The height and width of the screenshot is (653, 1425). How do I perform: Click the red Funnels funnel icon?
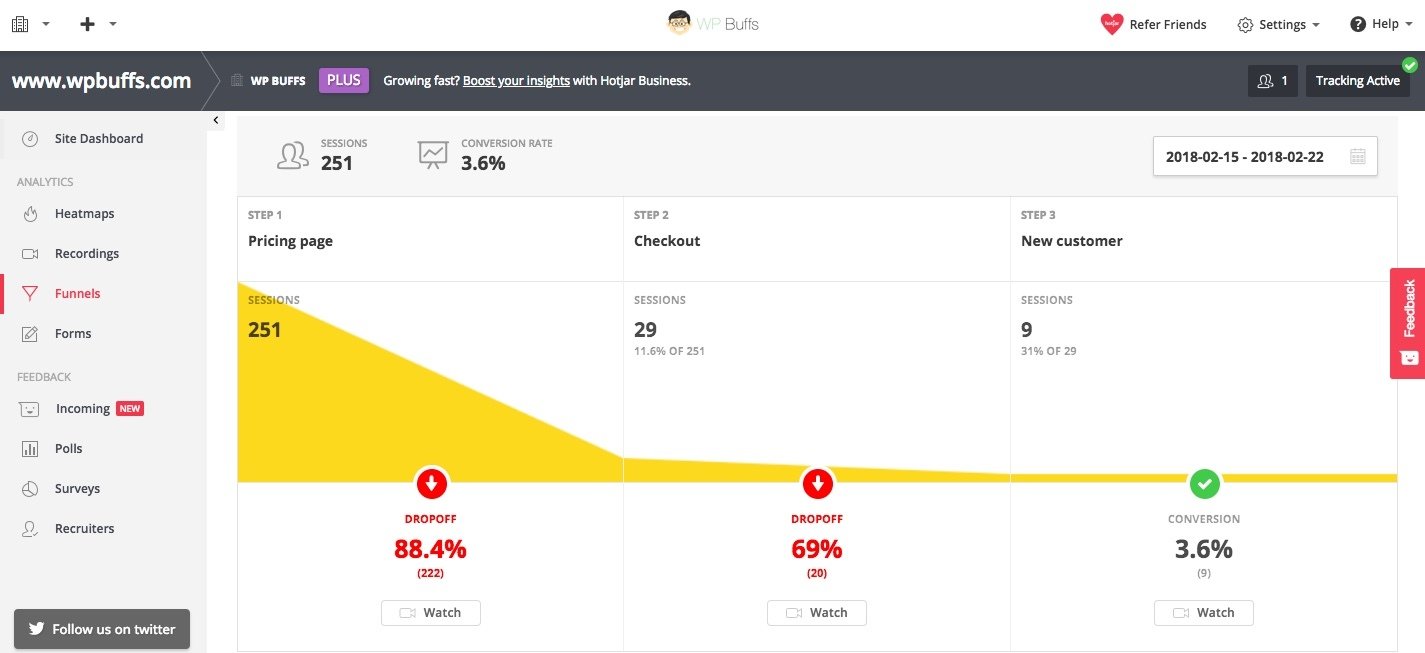pos(30,294)
